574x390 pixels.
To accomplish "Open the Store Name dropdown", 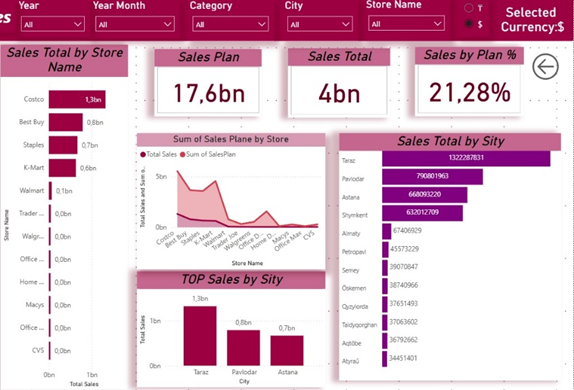I will tap(406, 23).
